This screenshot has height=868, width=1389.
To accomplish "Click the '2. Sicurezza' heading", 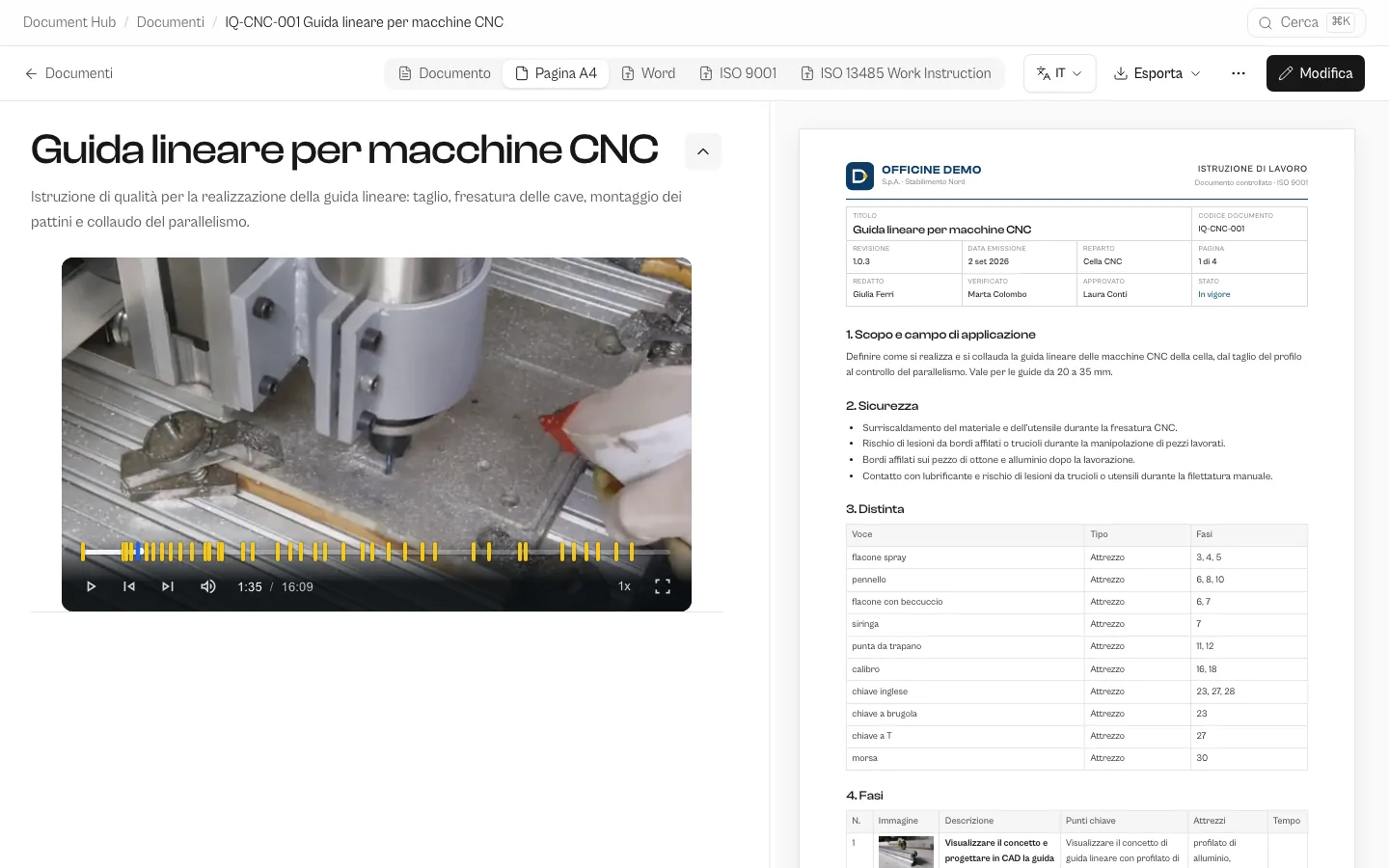I will [x=882, y=406].
